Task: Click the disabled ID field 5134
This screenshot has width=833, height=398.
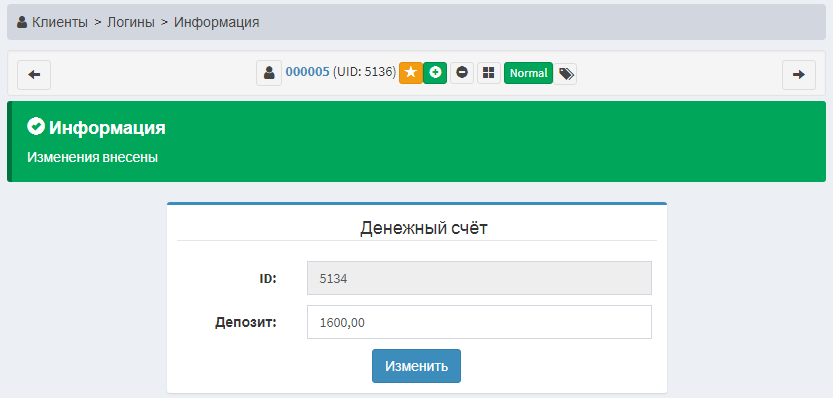Action: [479, 278]
